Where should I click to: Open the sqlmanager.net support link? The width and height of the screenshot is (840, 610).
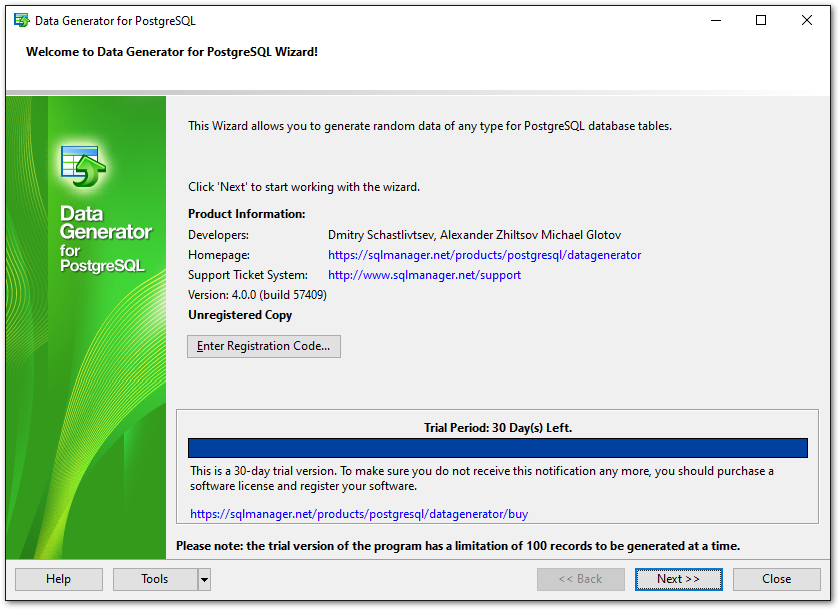424,275
